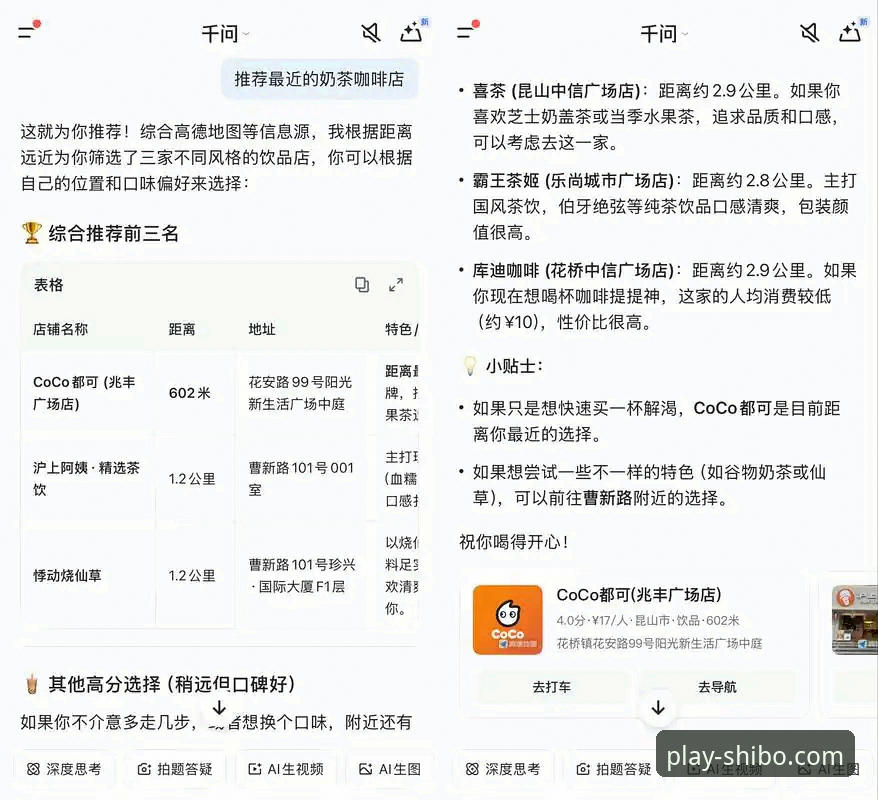
Task: Expand the table to fullscreen view
Action: [395, 285]
